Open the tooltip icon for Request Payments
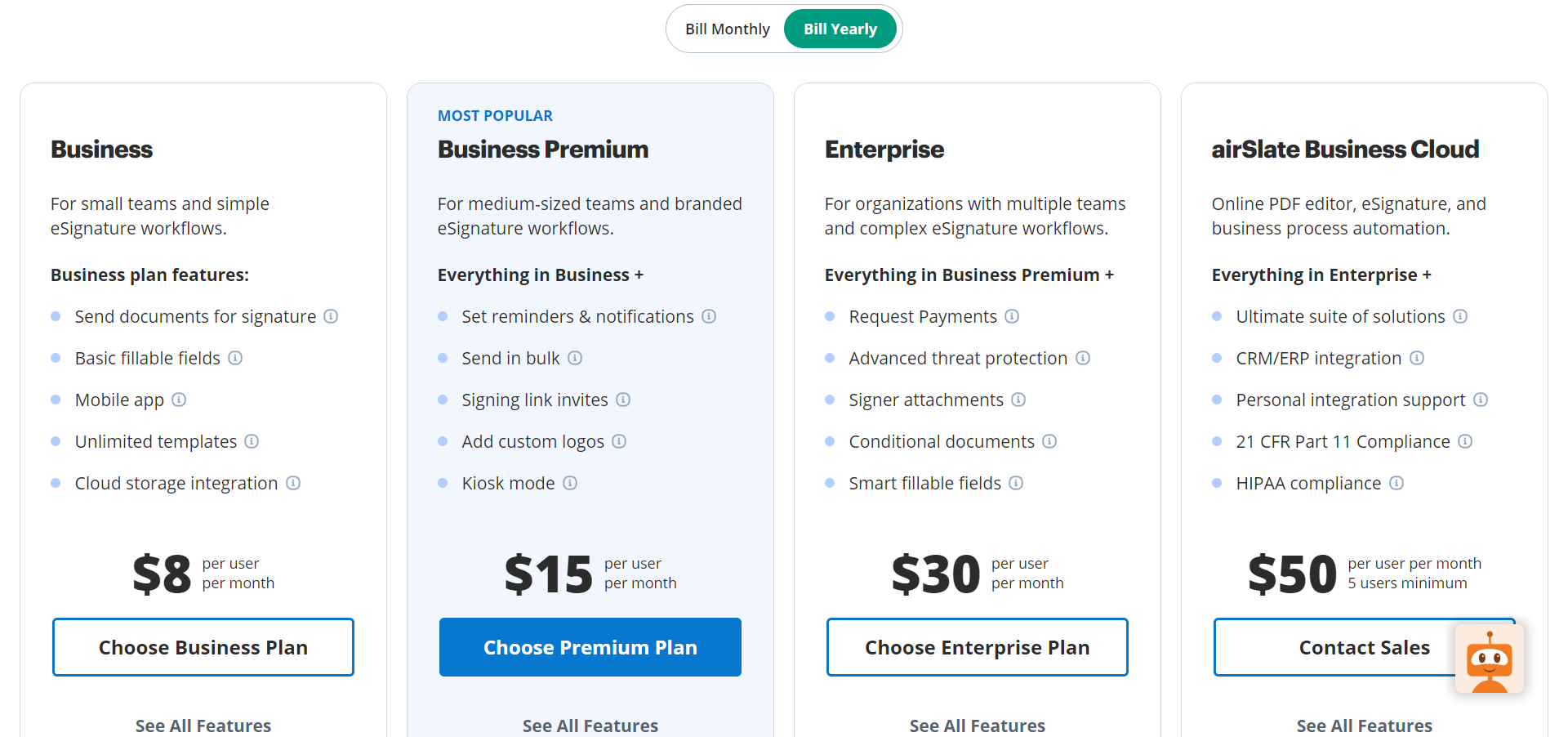 coord(1013,316)
